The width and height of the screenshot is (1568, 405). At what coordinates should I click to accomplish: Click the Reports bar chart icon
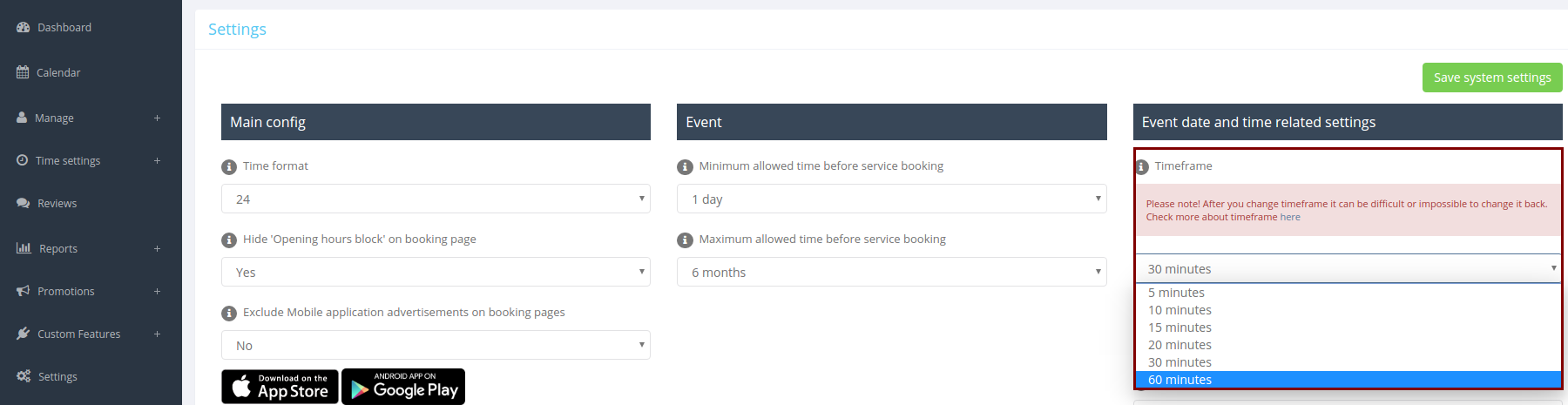24,248
